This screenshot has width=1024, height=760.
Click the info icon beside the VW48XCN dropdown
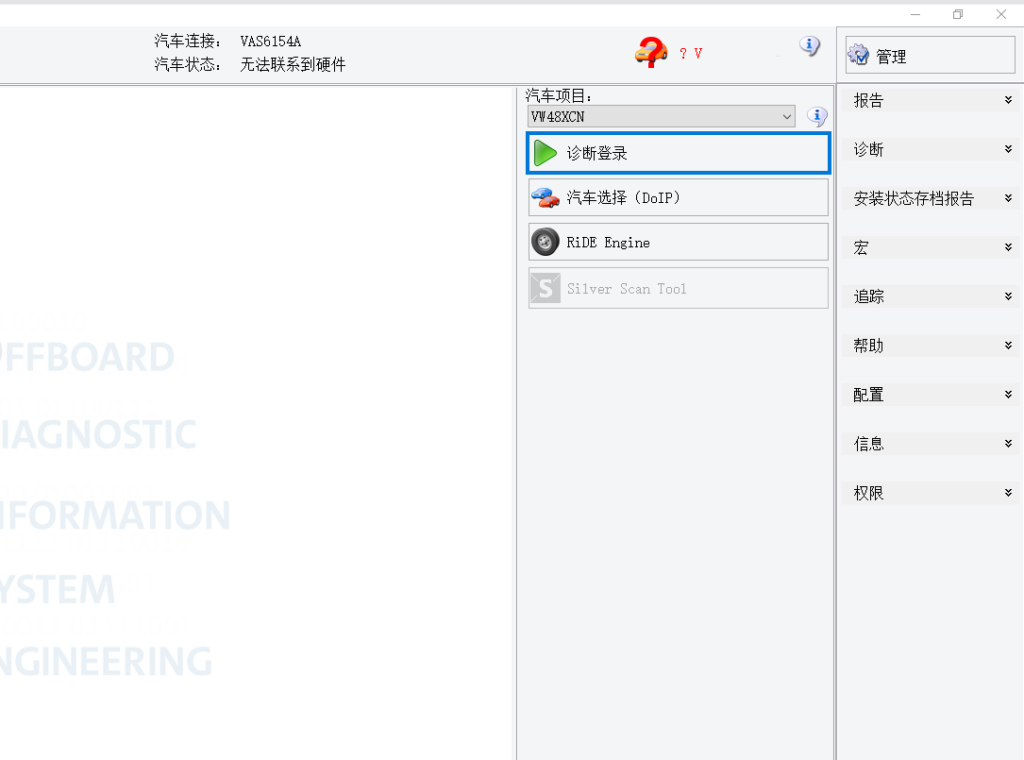click(x=817, y=117)
